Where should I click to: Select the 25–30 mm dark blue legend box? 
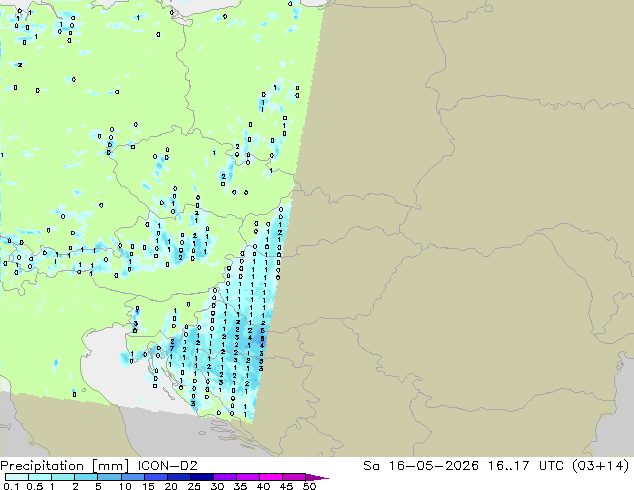[x=202, y=477]
